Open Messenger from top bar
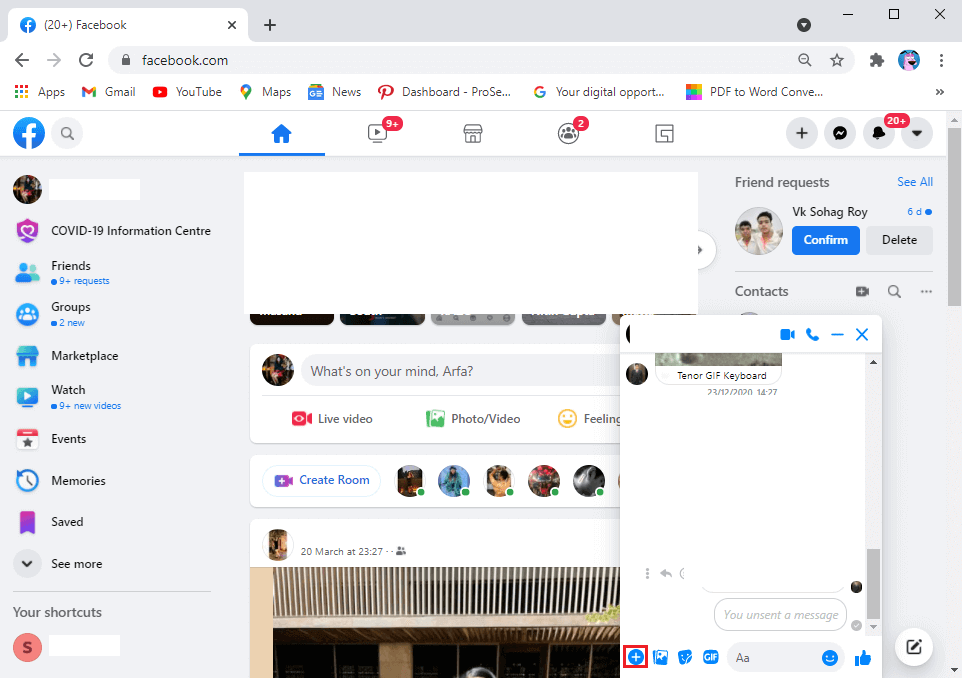This screenshot has height=678, width=962. pos(840,133)
